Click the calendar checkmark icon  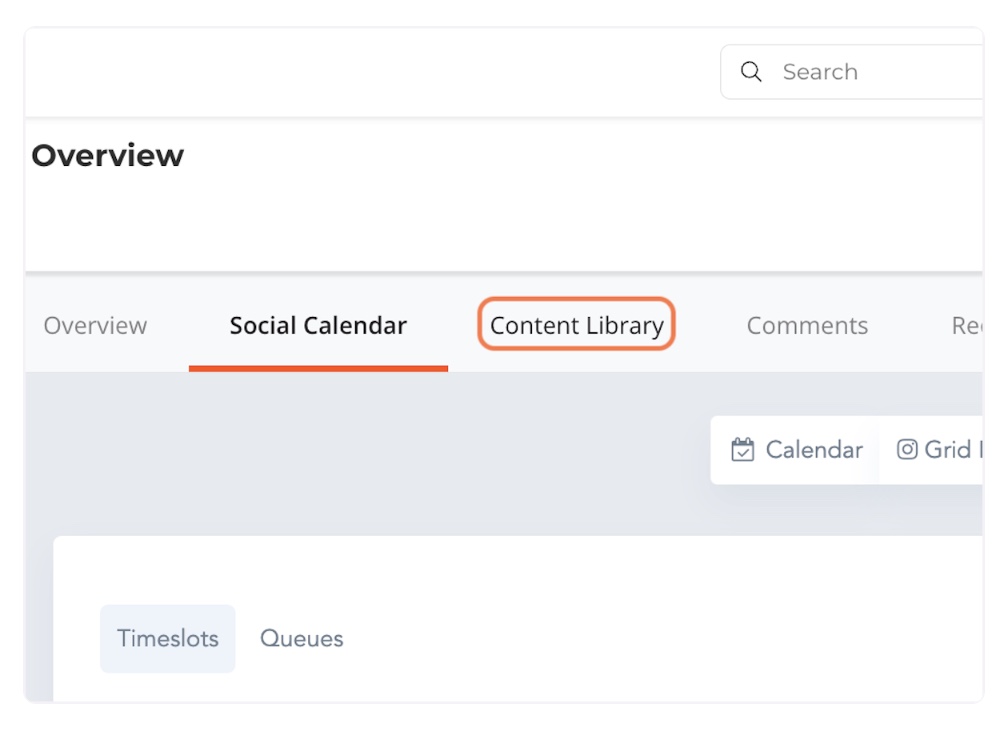point(742,450)
